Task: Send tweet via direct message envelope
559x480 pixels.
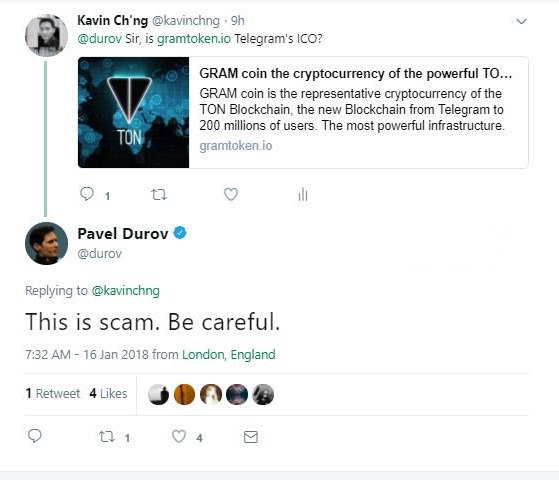Action: coord(251,437)
